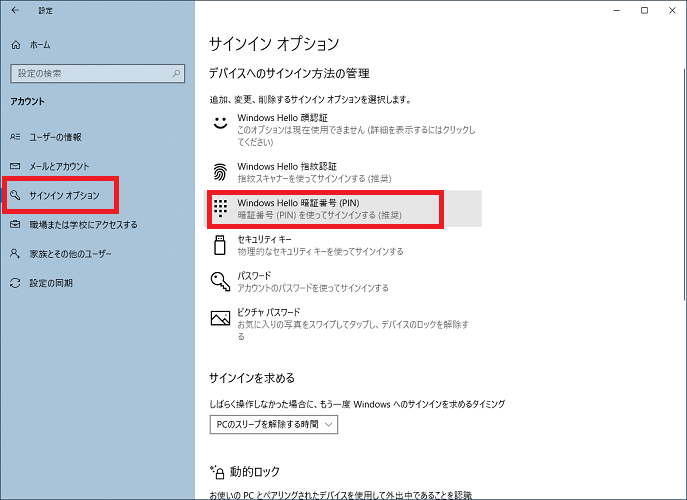Click the ユーザーの情報 person card icon
687x500 pixels.
(15, 137)
